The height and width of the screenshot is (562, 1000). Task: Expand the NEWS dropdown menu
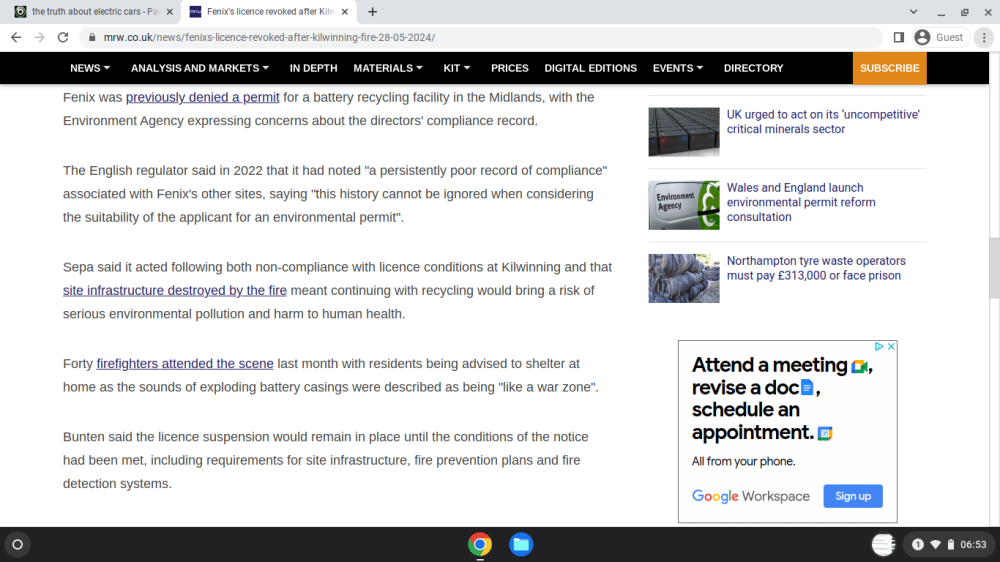pos(90,68)
